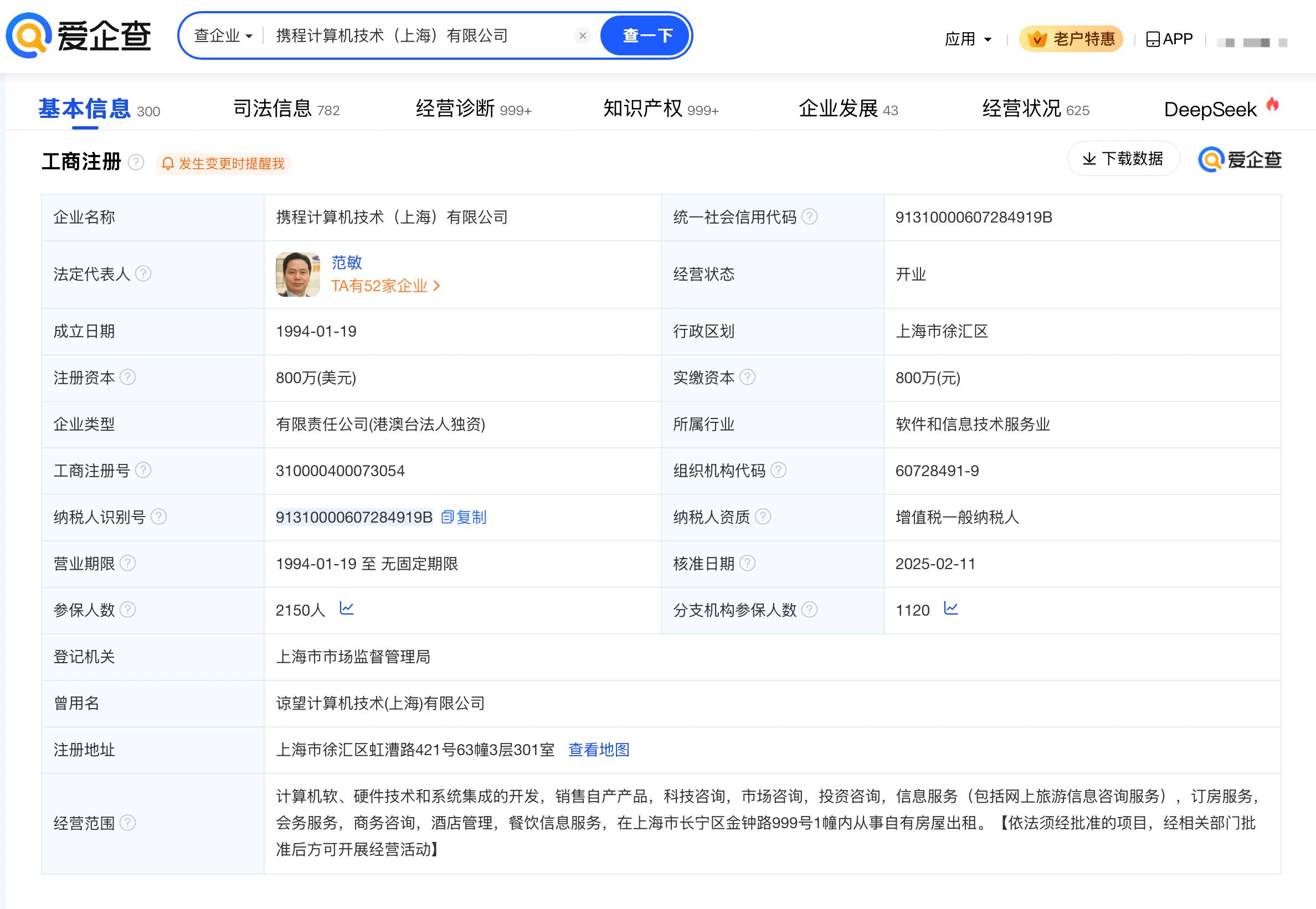Open 范敏 legal representative link
Viewport: 1316px width, 909px height.
click(346, 262)
